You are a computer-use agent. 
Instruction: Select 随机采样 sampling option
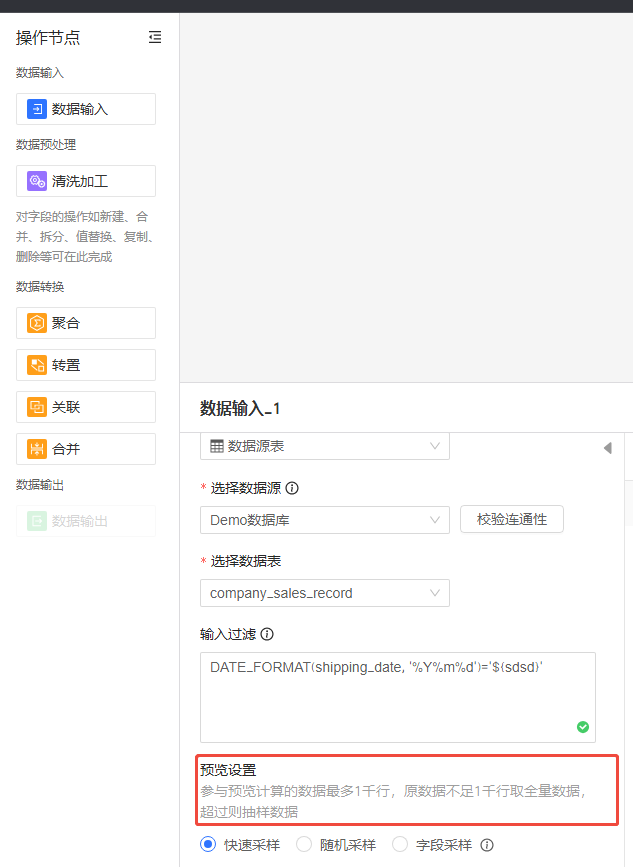[x=300, y=844]
